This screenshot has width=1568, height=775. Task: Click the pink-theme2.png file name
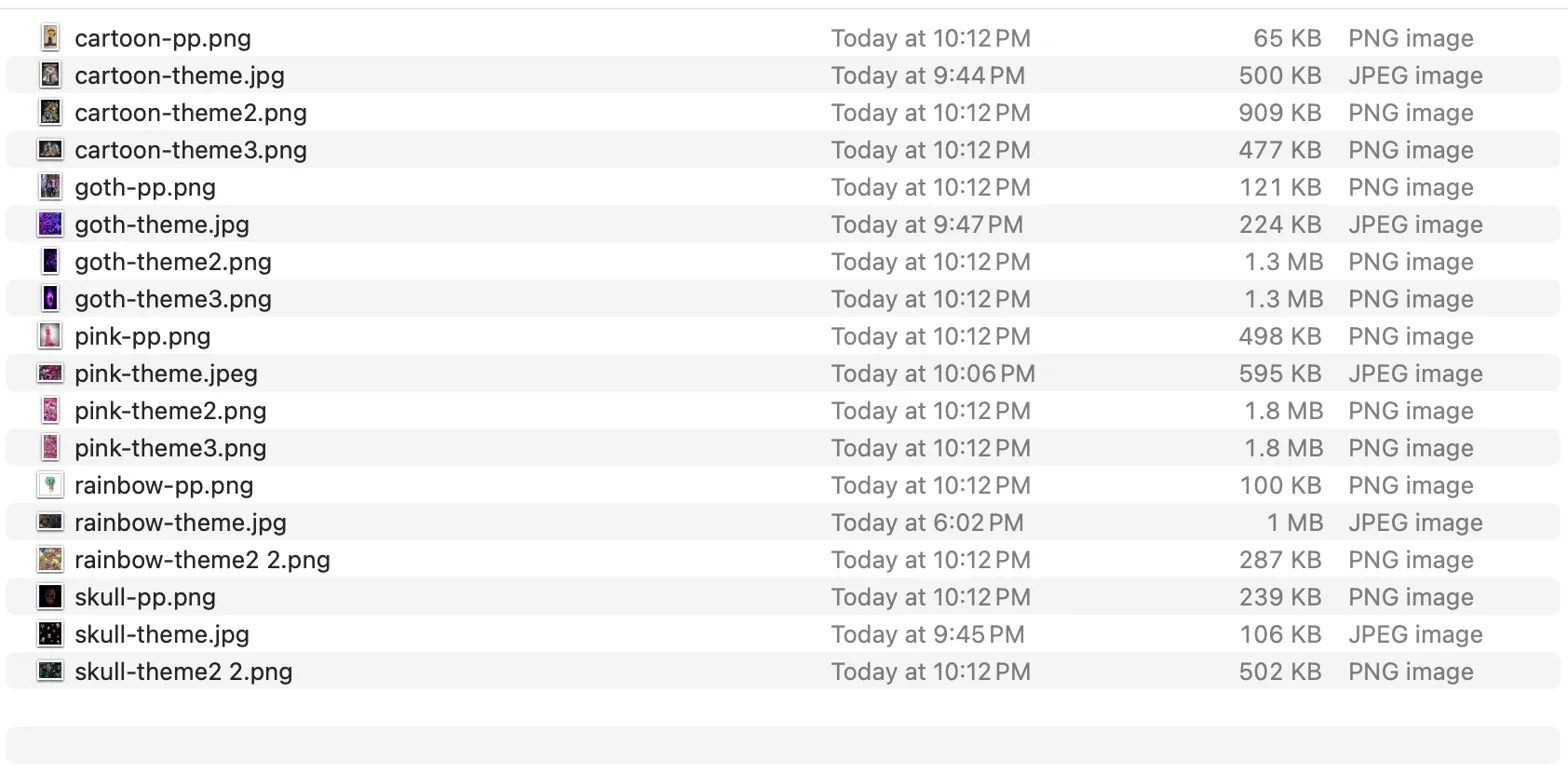tap(171, 411)
